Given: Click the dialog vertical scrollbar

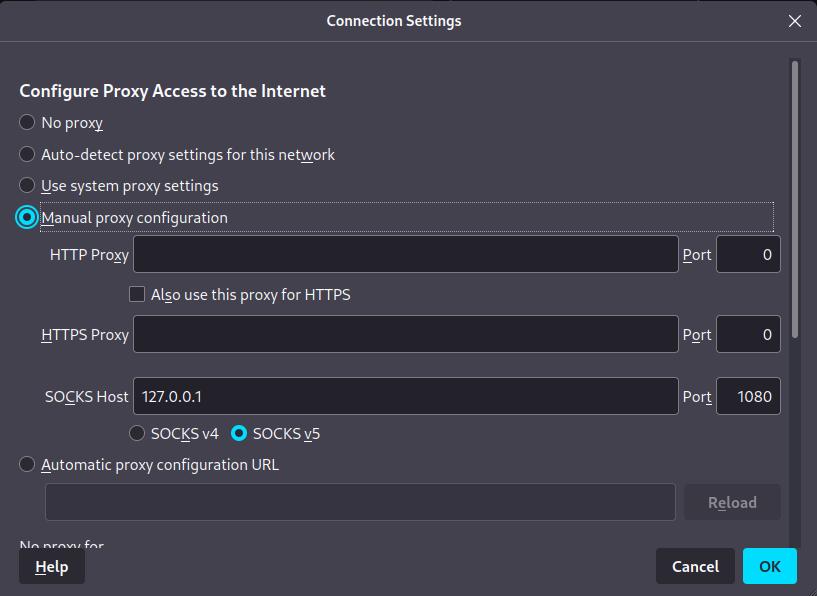Looking at the screenshot, I should (795, 200).
